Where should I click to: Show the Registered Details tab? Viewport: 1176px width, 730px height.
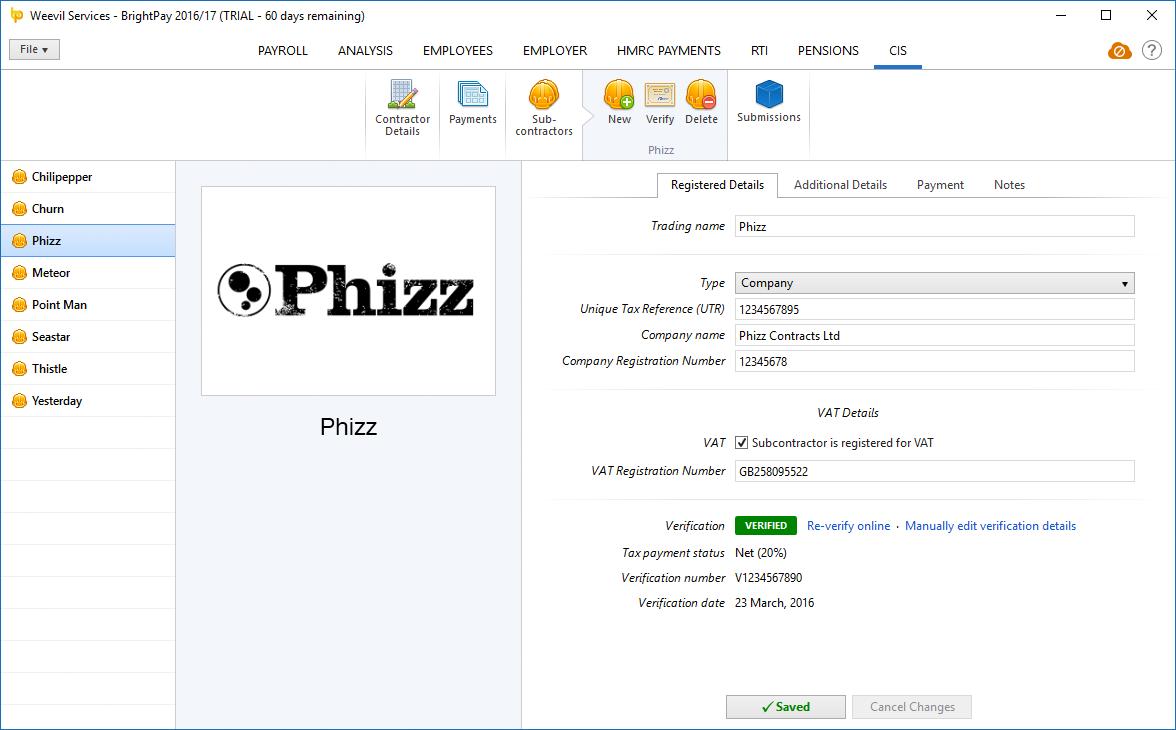(x=718, y=185)
